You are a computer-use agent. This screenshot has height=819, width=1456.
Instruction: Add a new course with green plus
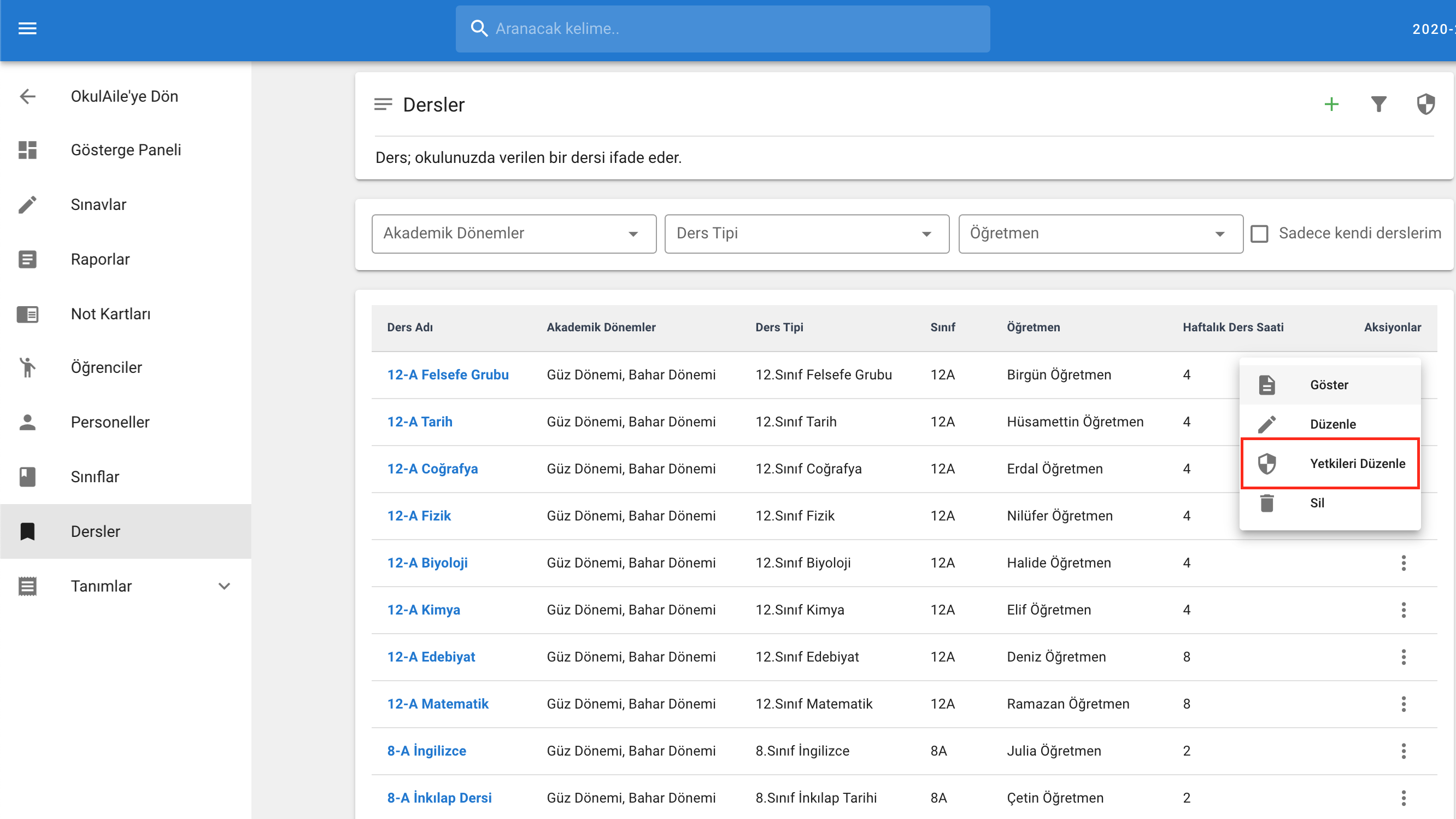pos(1331,104)
